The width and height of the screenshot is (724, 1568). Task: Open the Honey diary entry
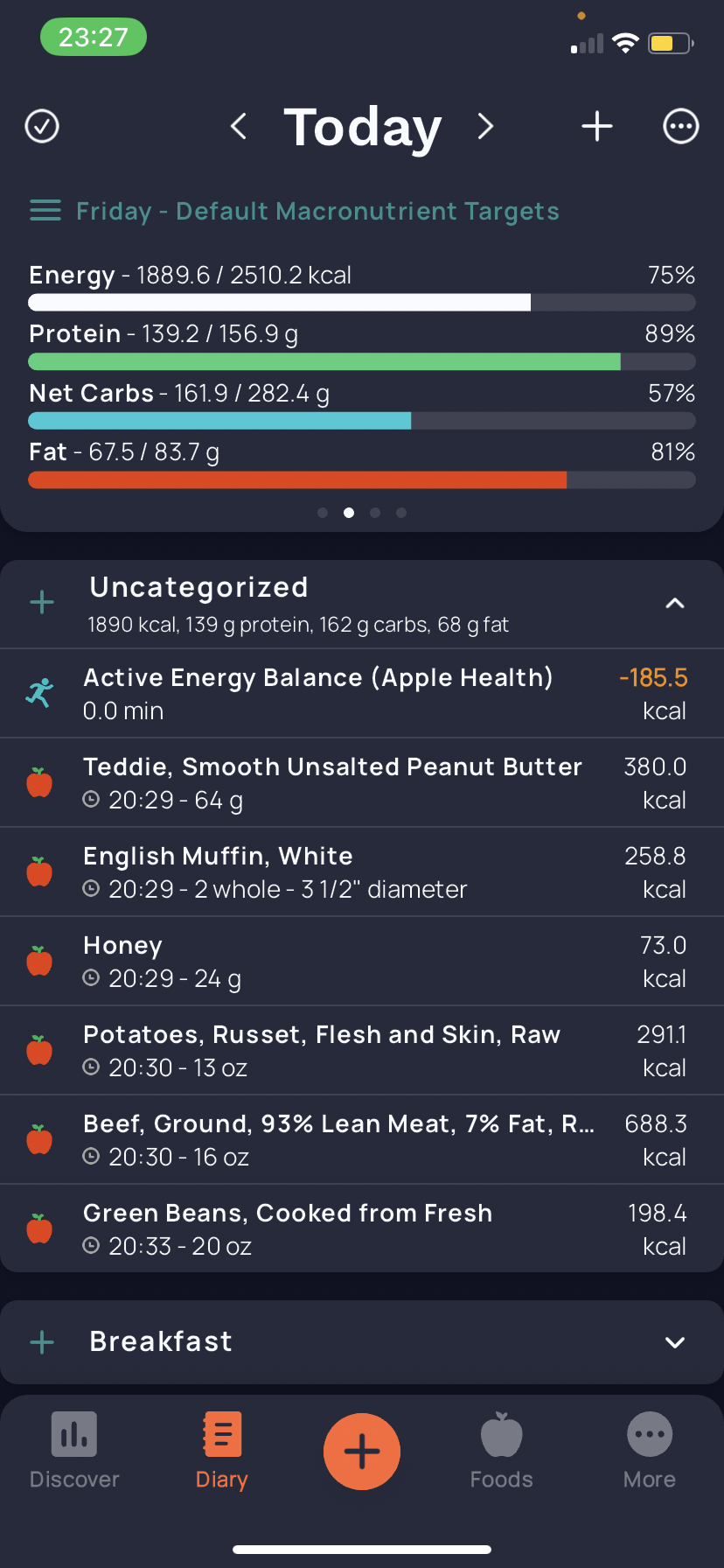pos(362,962)
